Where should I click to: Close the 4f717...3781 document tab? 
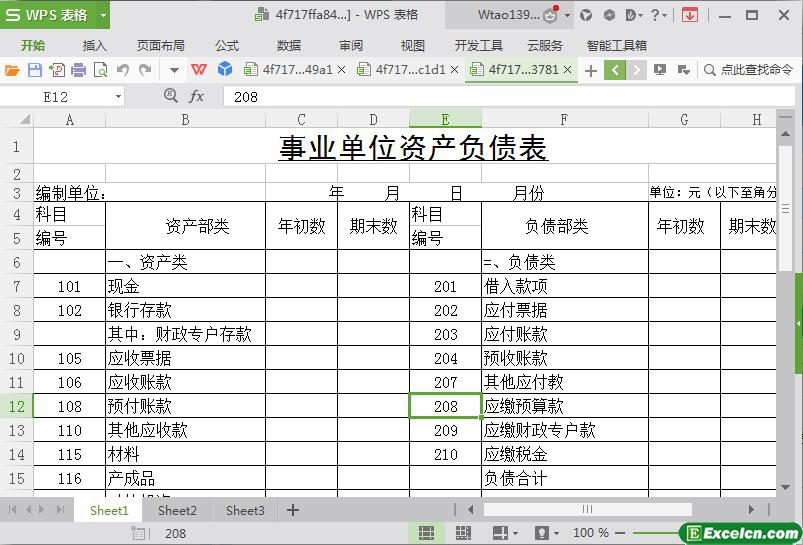tap(567, 70)
